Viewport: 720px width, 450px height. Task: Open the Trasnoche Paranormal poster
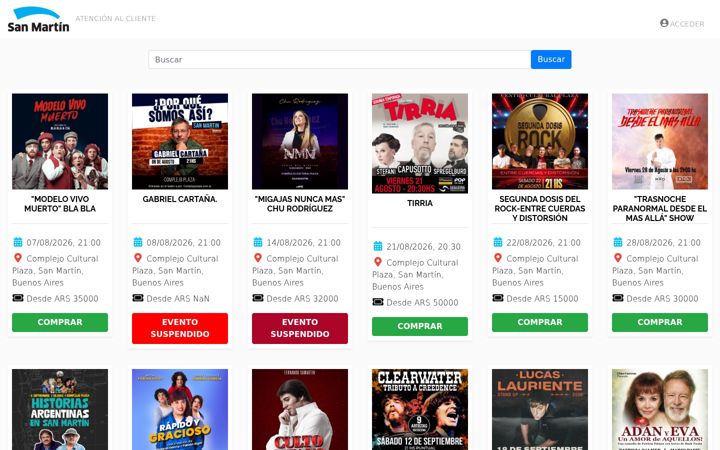660,141
